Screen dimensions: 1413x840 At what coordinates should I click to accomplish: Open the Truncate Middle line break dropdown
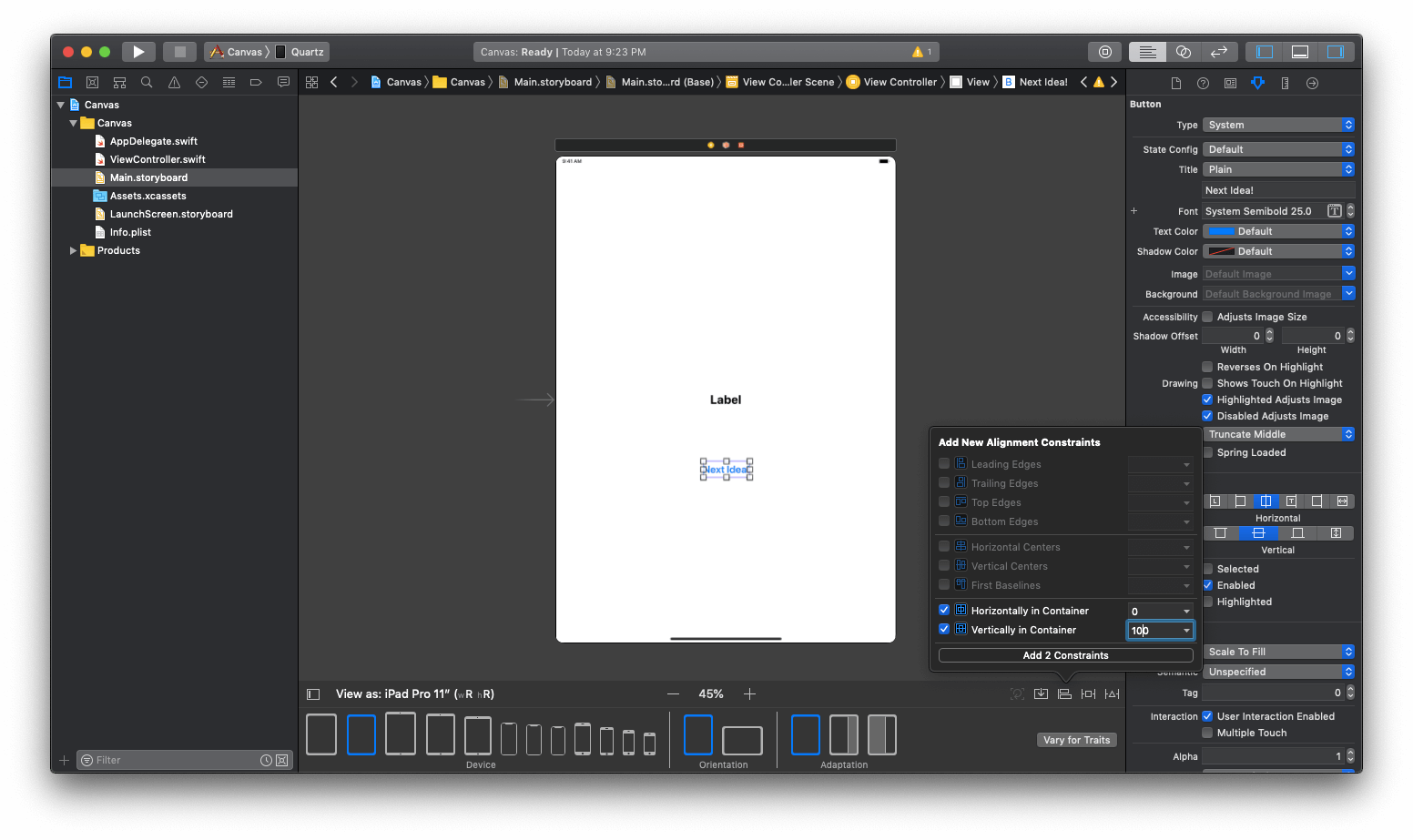tap(1278, 434)
